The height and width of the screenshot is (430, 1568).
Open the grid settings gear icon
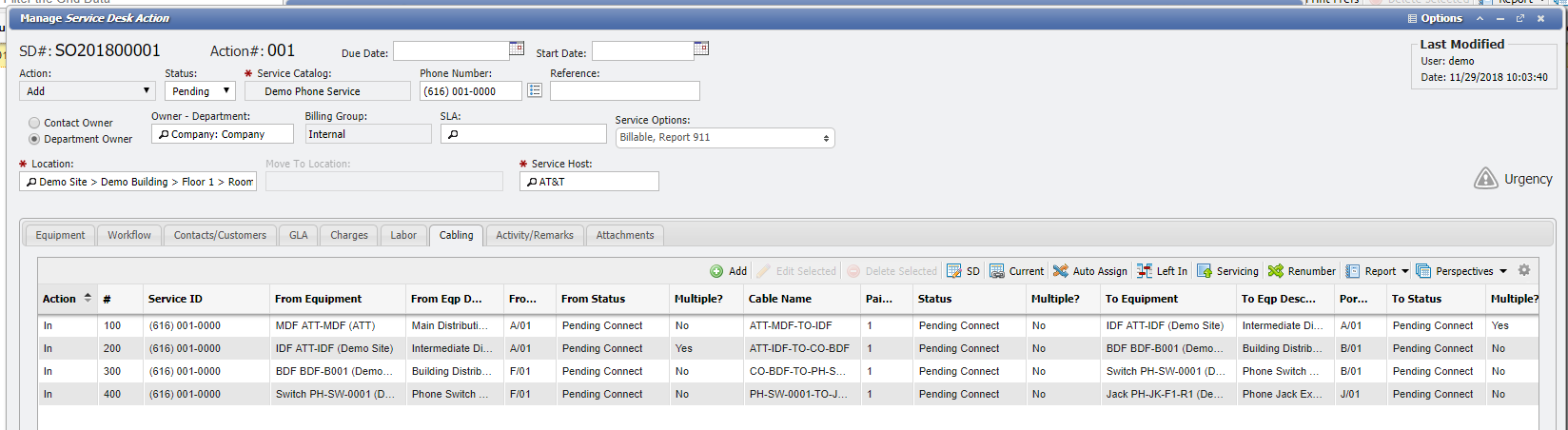pyautogui.click(x=1523, y=270)
